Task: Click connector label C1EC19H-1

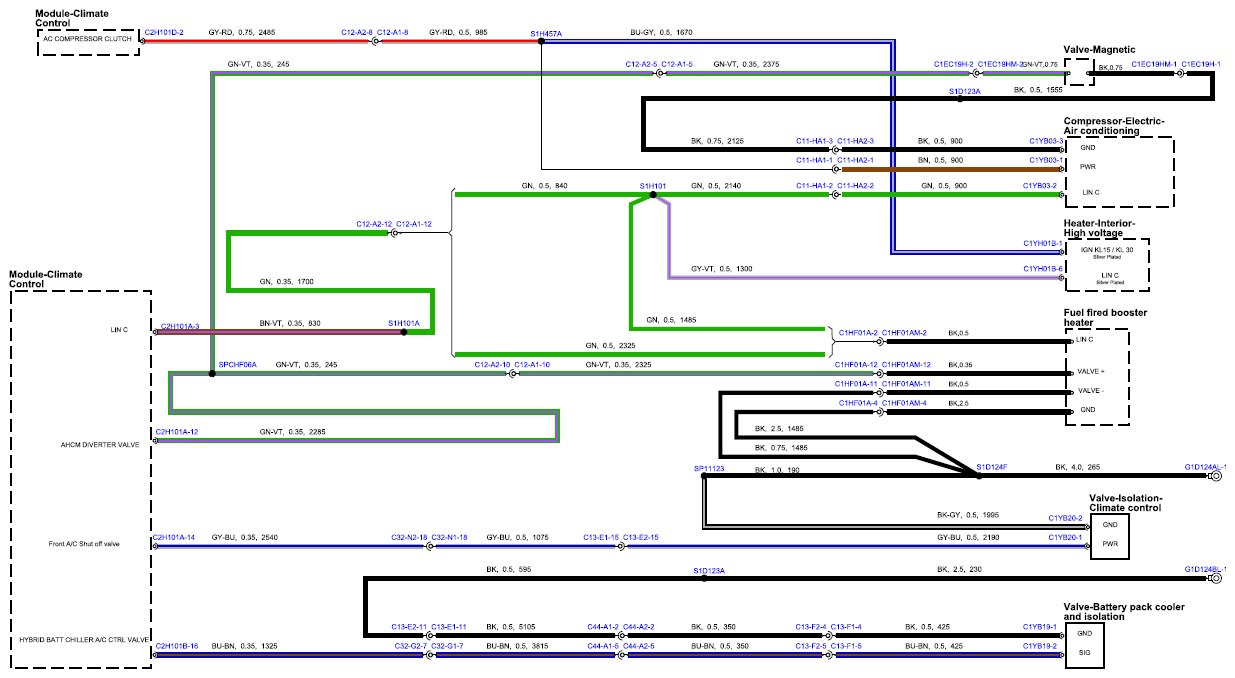Action: point(1201,64)
